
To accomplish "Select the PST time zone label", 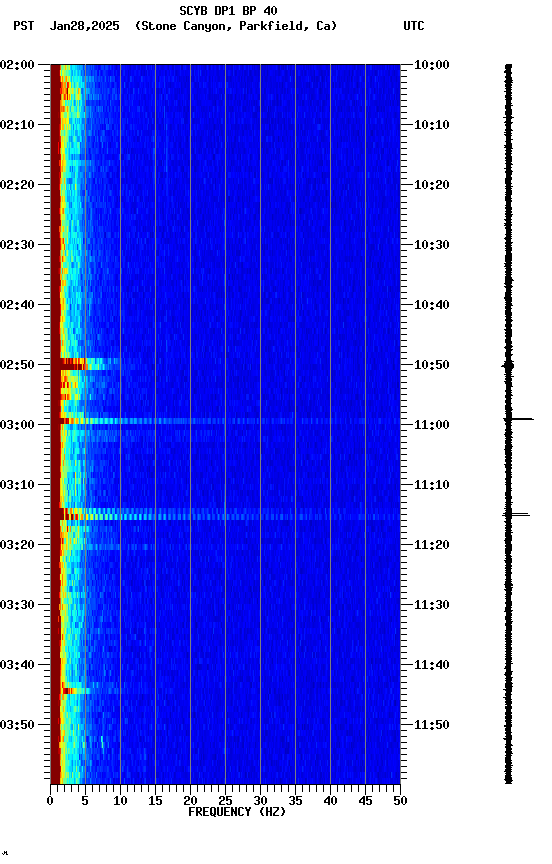I will [24, 26].
